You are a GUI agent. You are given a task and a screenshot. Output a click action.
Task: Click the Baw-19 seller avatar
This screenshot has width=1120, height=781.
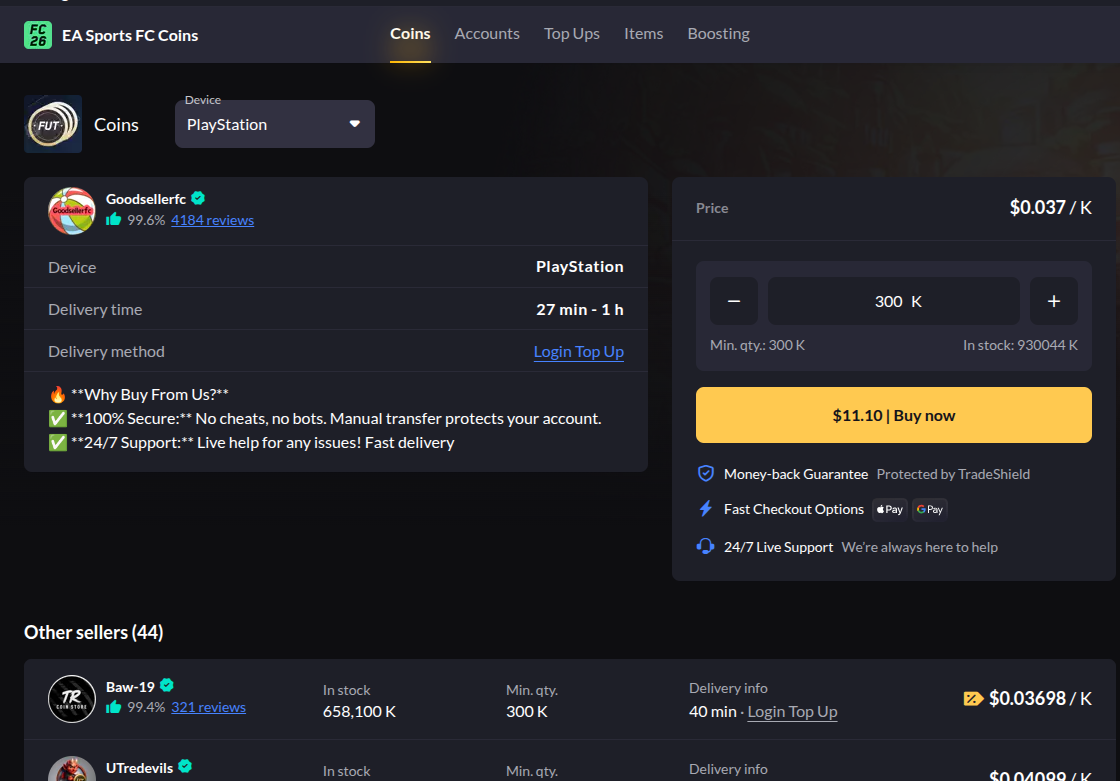[70, 699]
